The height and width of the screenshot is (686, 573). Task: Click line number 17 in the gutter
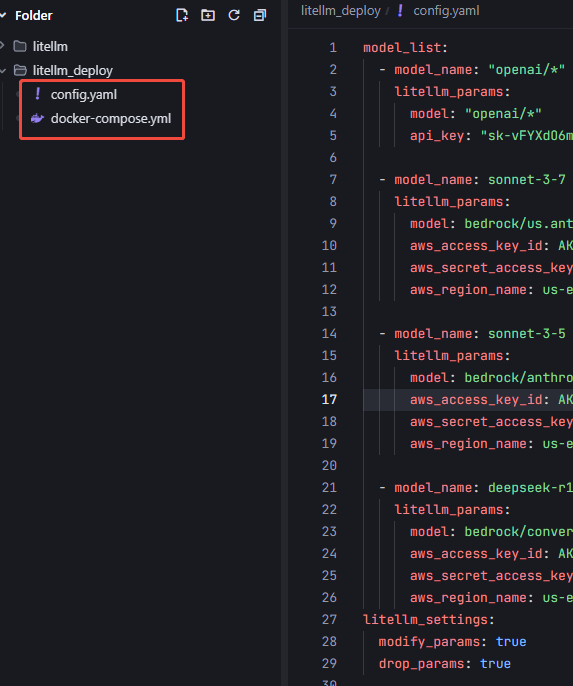point(329,399)
